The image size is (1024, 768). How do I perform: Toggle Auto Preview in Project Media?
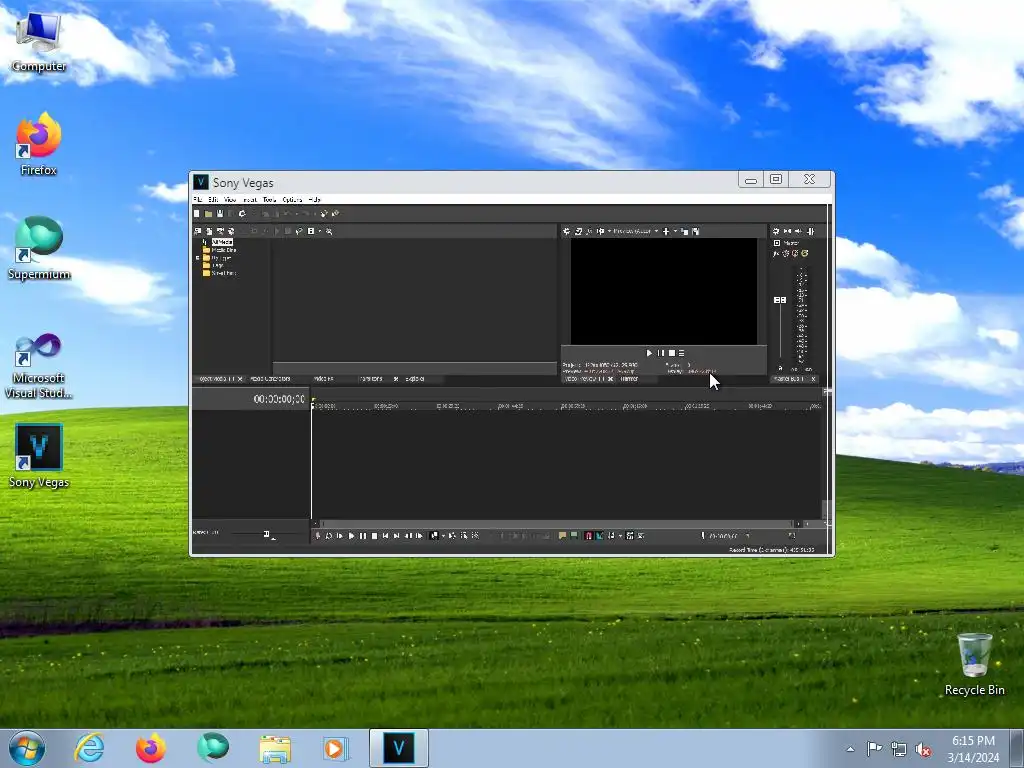pyautogui.click(x=298, y=231)
